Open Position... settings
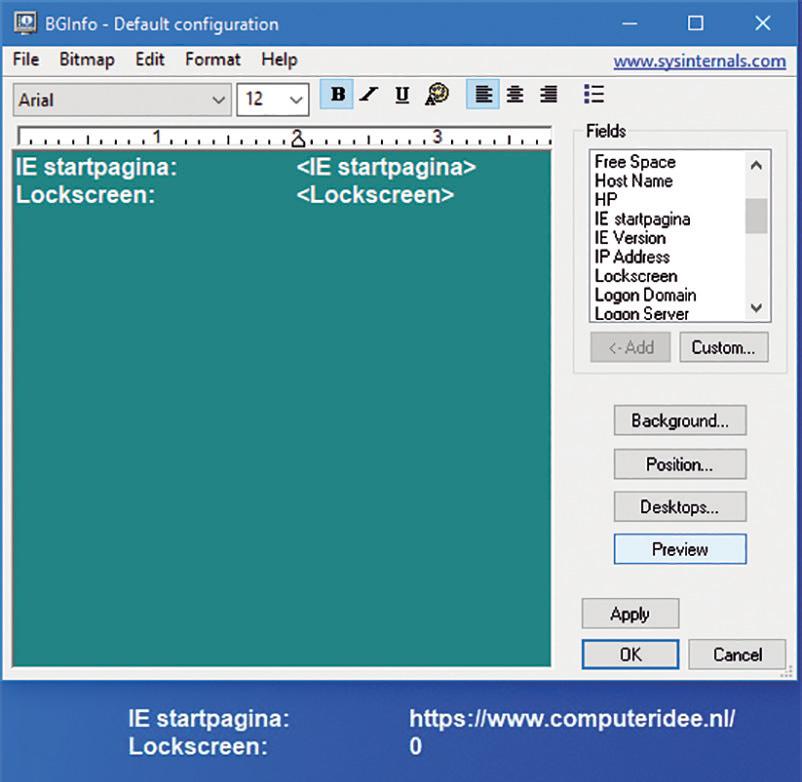 680,464
